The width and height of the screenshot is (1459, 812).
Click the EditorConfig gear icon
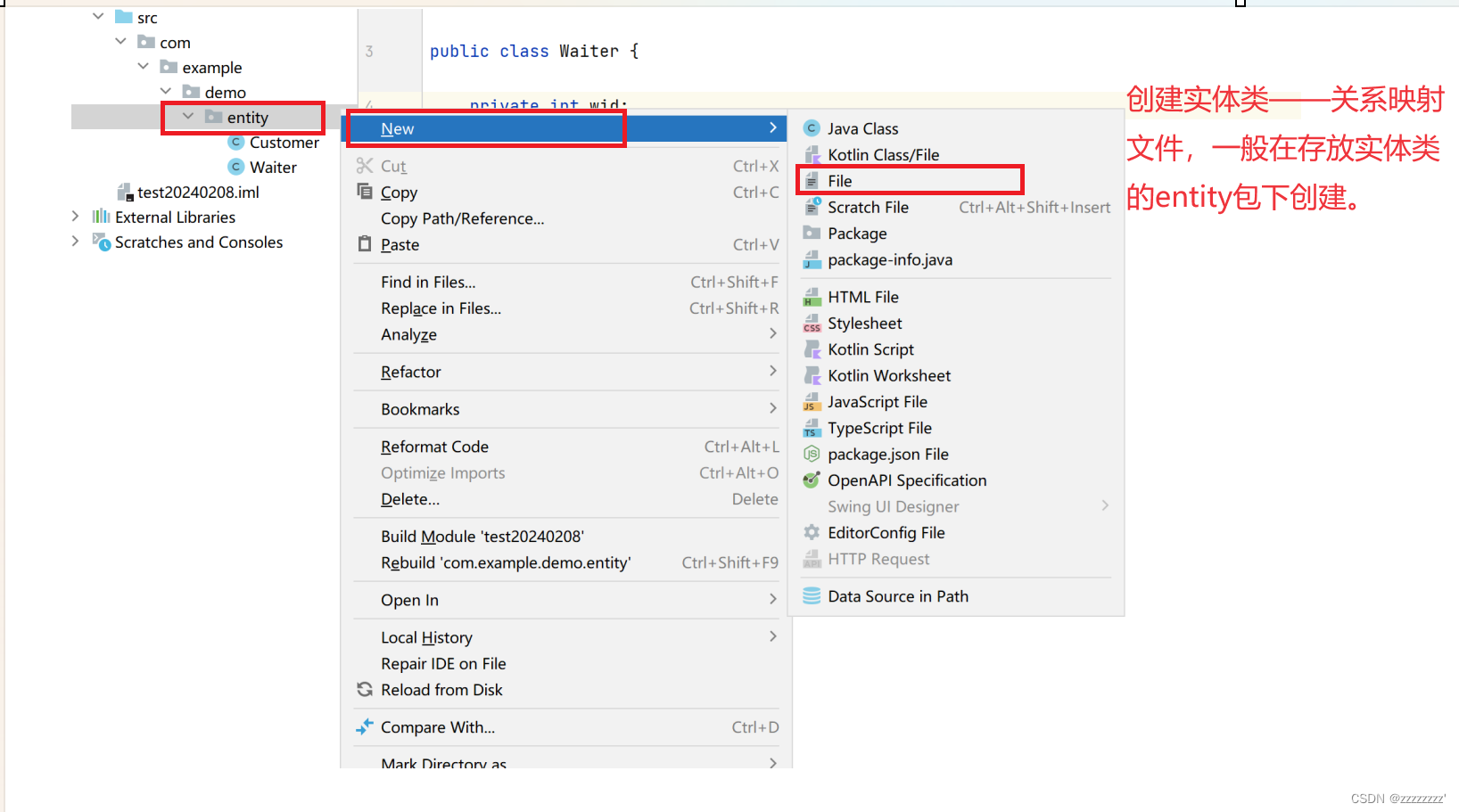pyautogui.click(x=812, y=532)
